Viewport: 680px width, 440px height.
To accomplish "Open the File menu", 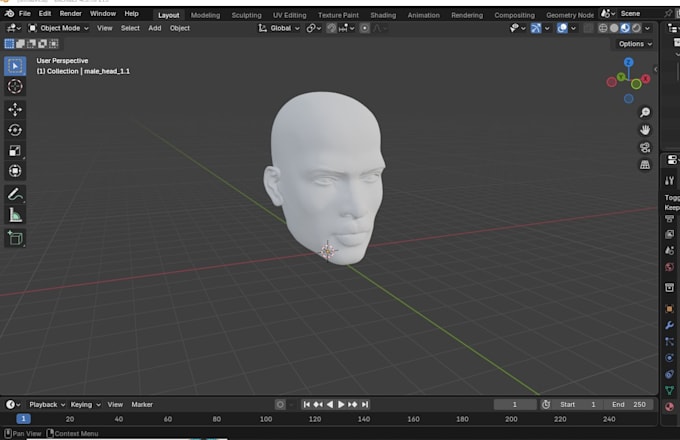I will click(25, 13).
